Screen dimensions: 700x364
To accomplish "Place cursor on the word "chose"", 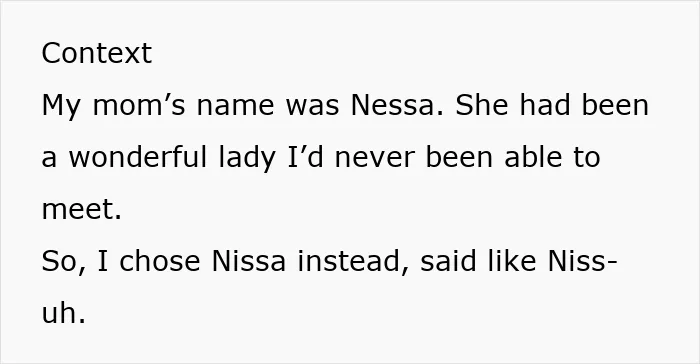I will 160,261.
